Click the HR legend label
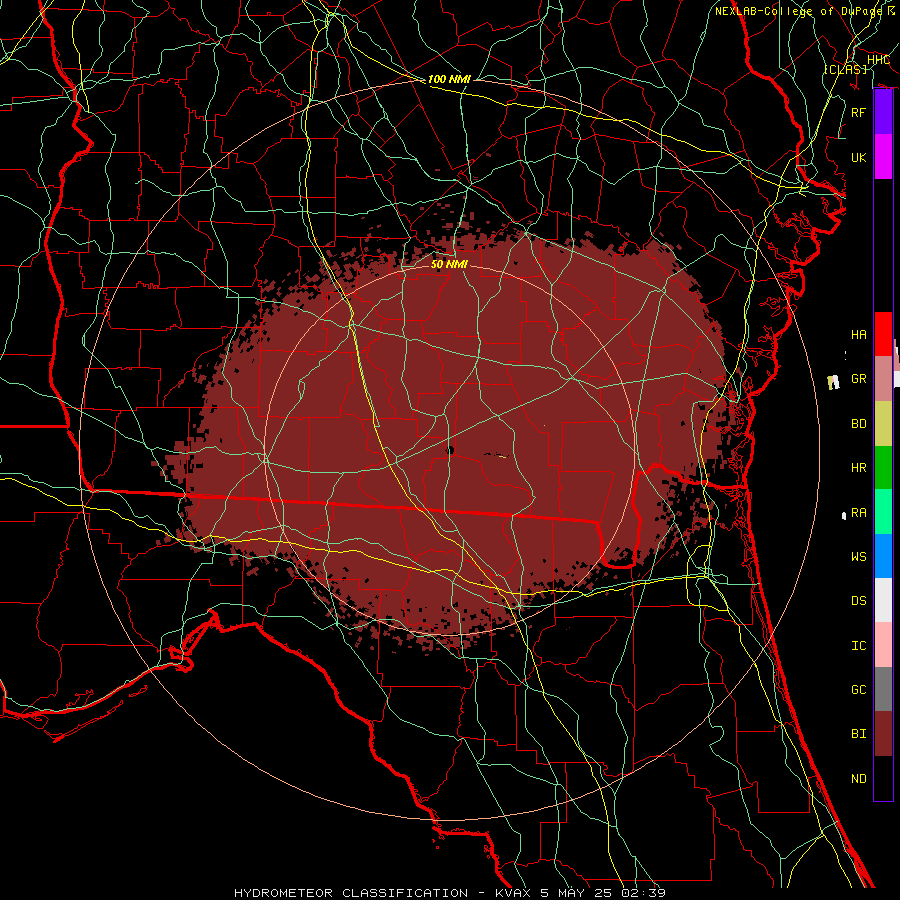The image size is (900, 900). (x=858, y=468)
